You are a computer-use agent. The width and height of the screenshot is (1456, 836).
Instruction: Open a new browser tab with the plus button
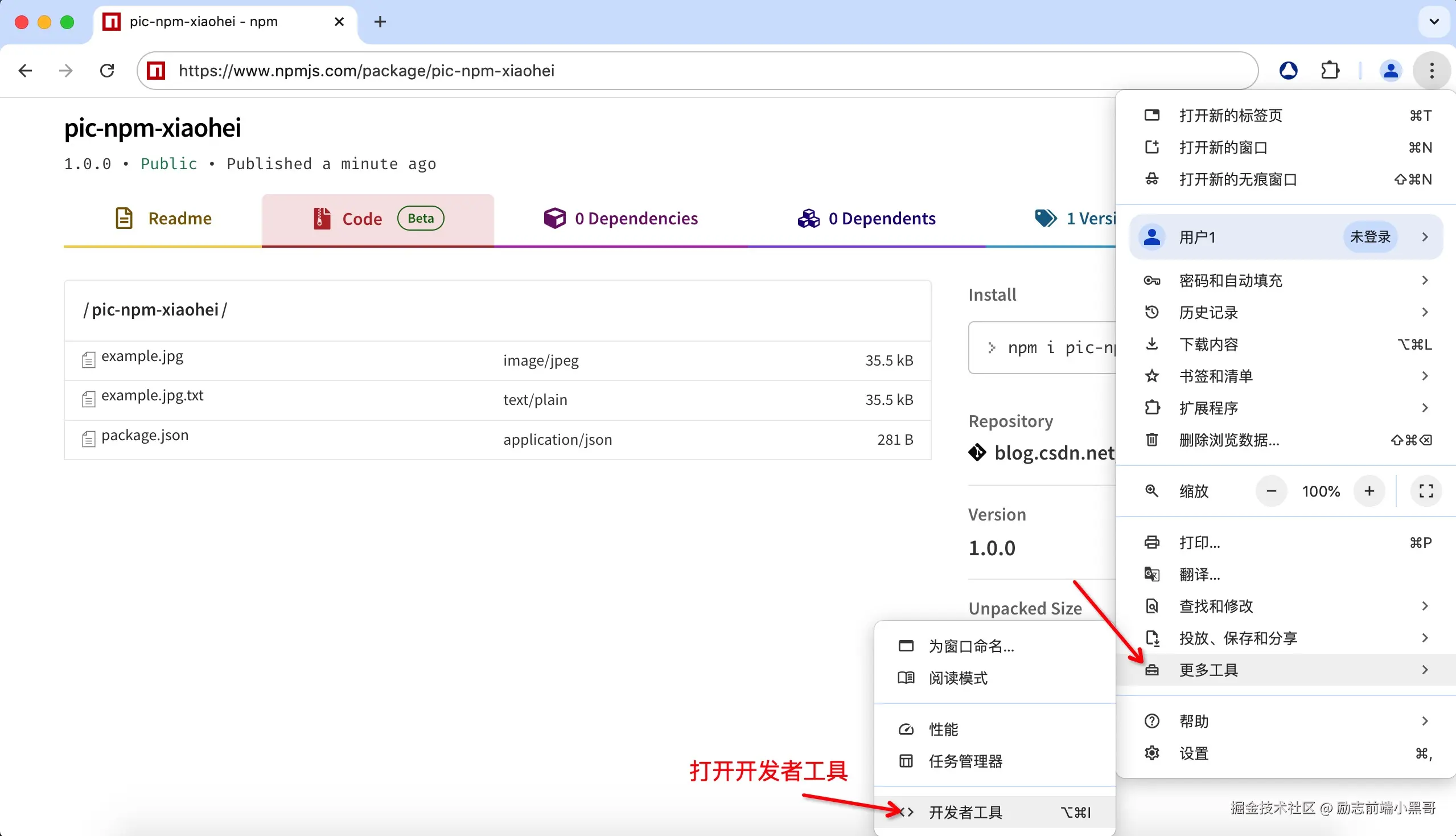pyautogui.click(x=379, y=22)
